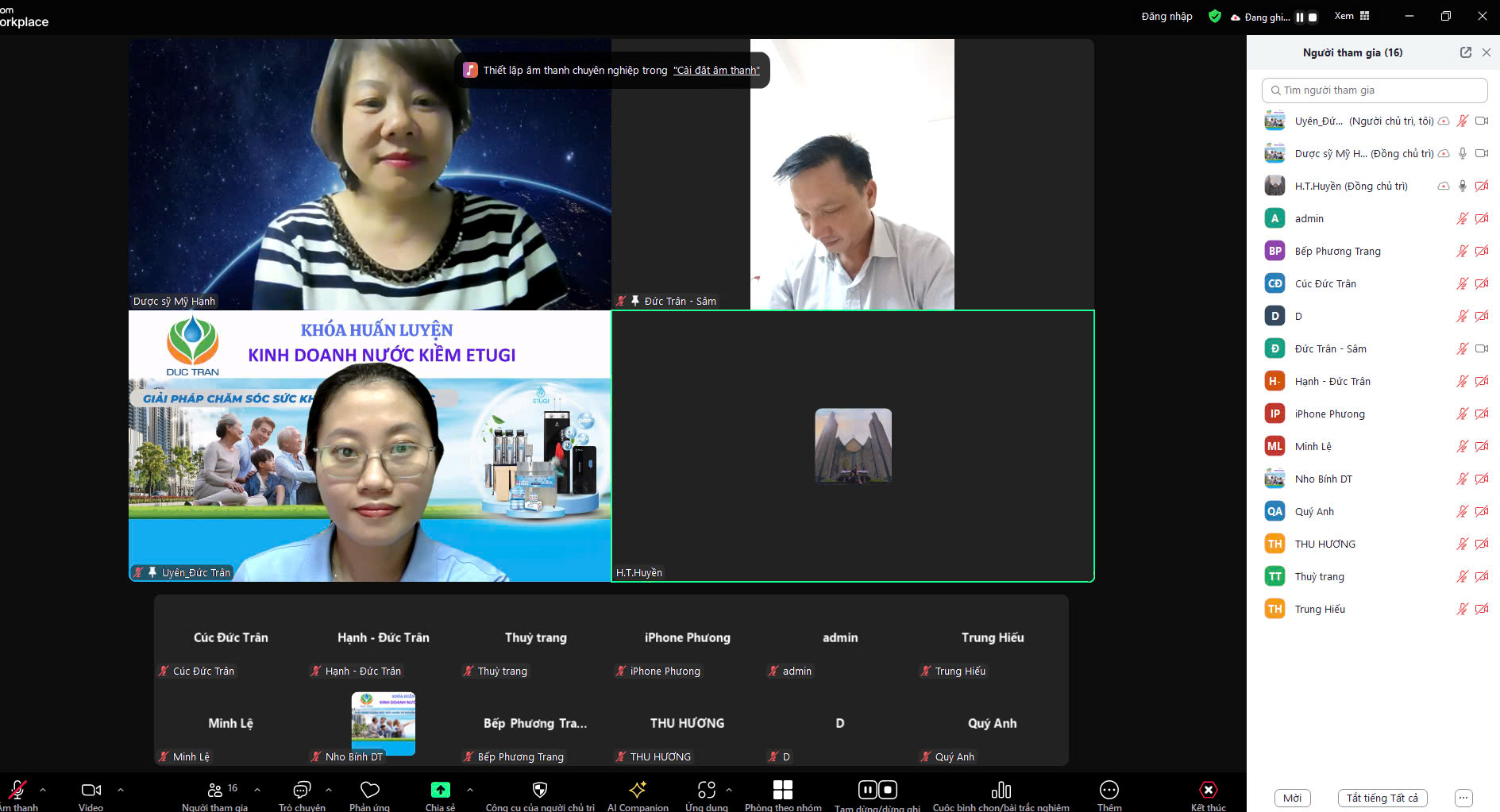Toggle camera for Trung Hiếu in list

pyautogui.click(x=1482, y=609)
